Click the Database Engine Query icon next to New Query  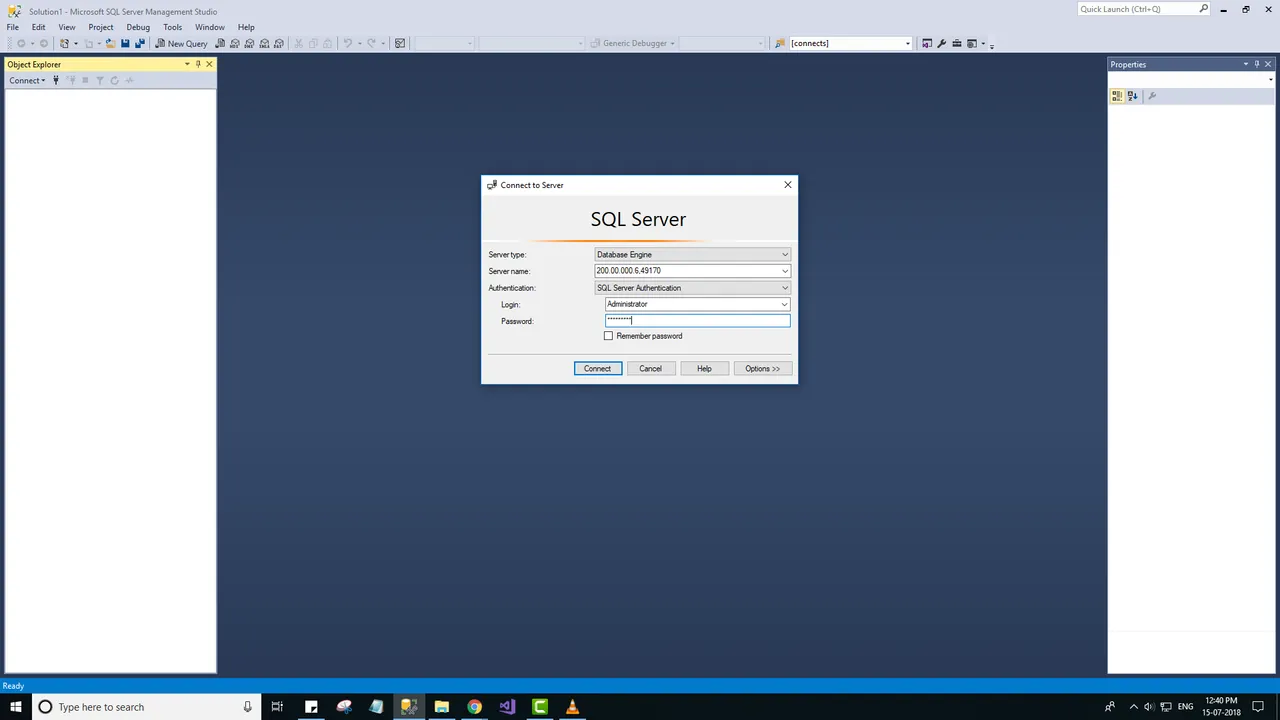coord(220,43)
